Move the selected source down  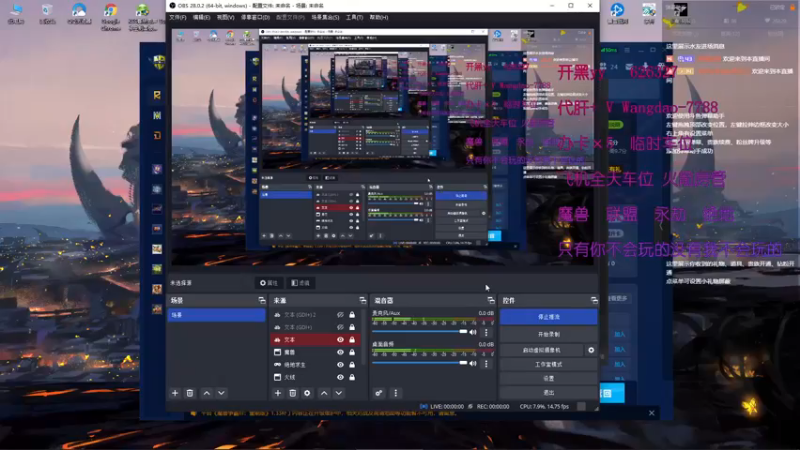tap(339, 393)
